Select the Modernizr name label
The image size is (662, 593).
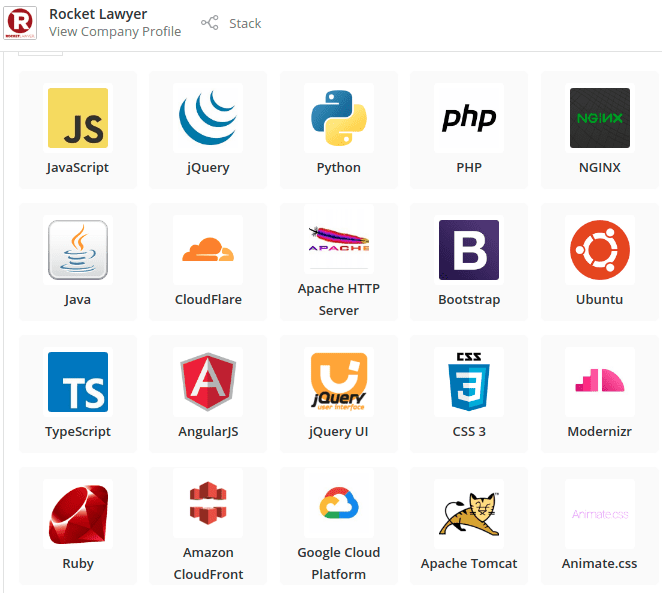tap(600, 432)
